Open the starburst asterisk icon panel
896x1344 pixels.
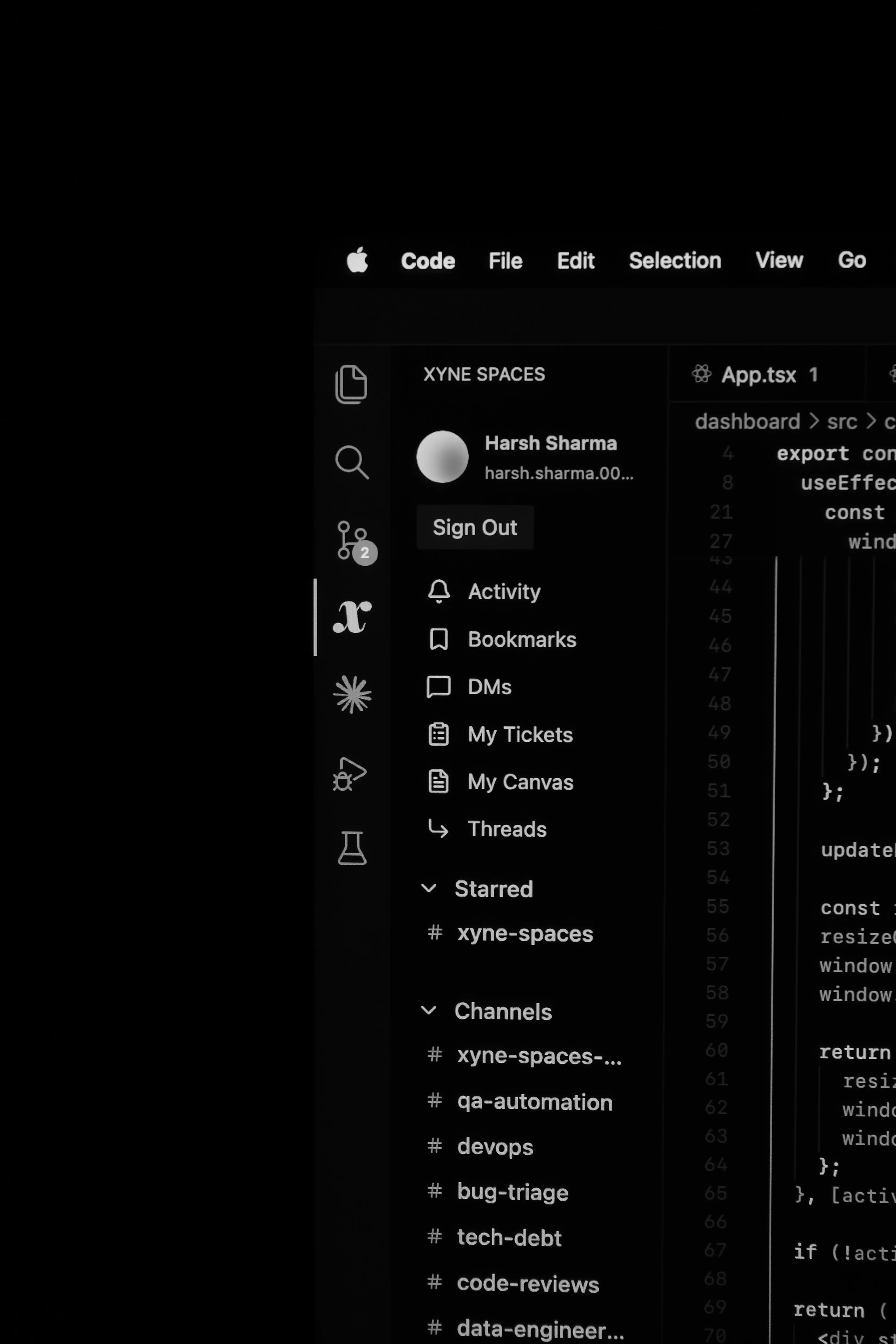tap(352, 695)
